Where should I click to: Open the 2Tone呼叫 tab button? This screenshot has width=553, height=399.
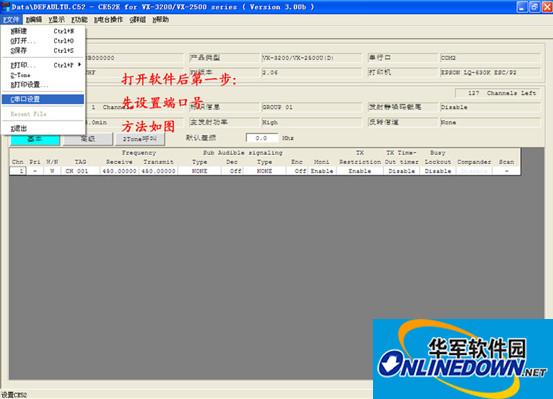click(140, 139)
